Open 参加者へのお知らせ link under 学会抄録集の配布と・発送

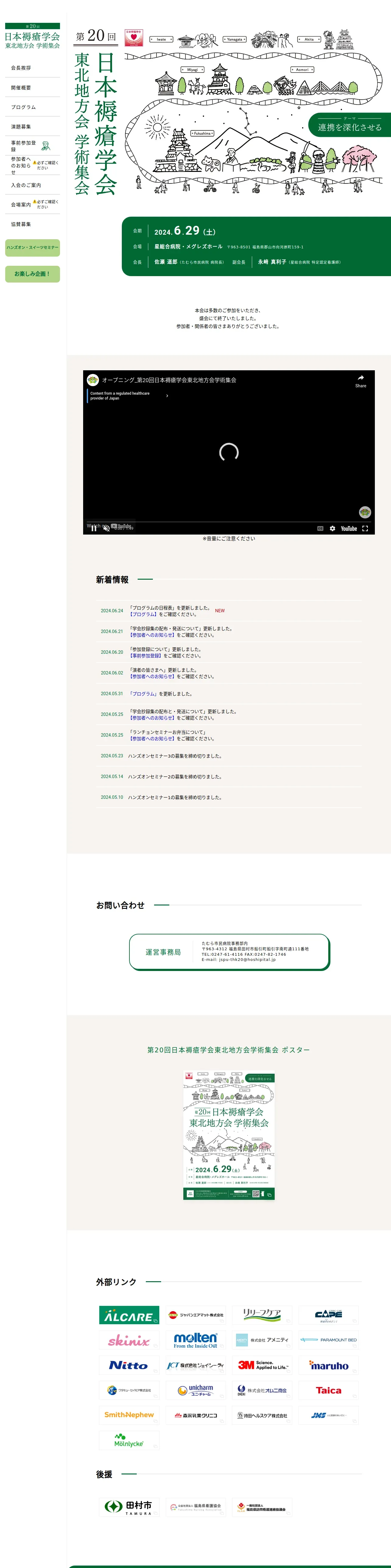[x=152, y=718]
